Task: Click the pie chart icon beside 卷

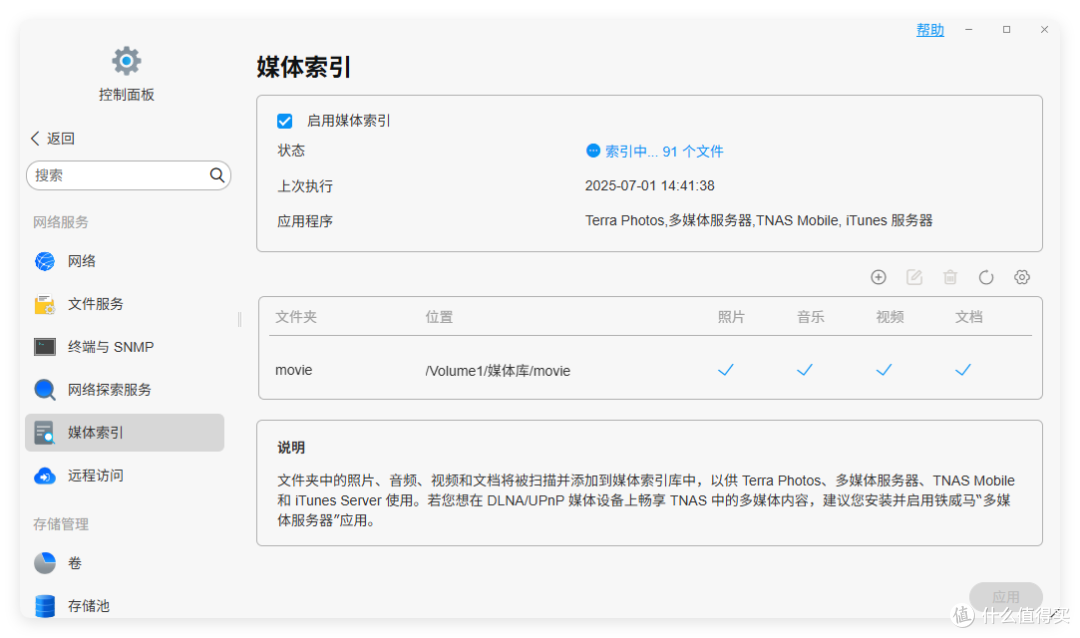Action: 45,563
